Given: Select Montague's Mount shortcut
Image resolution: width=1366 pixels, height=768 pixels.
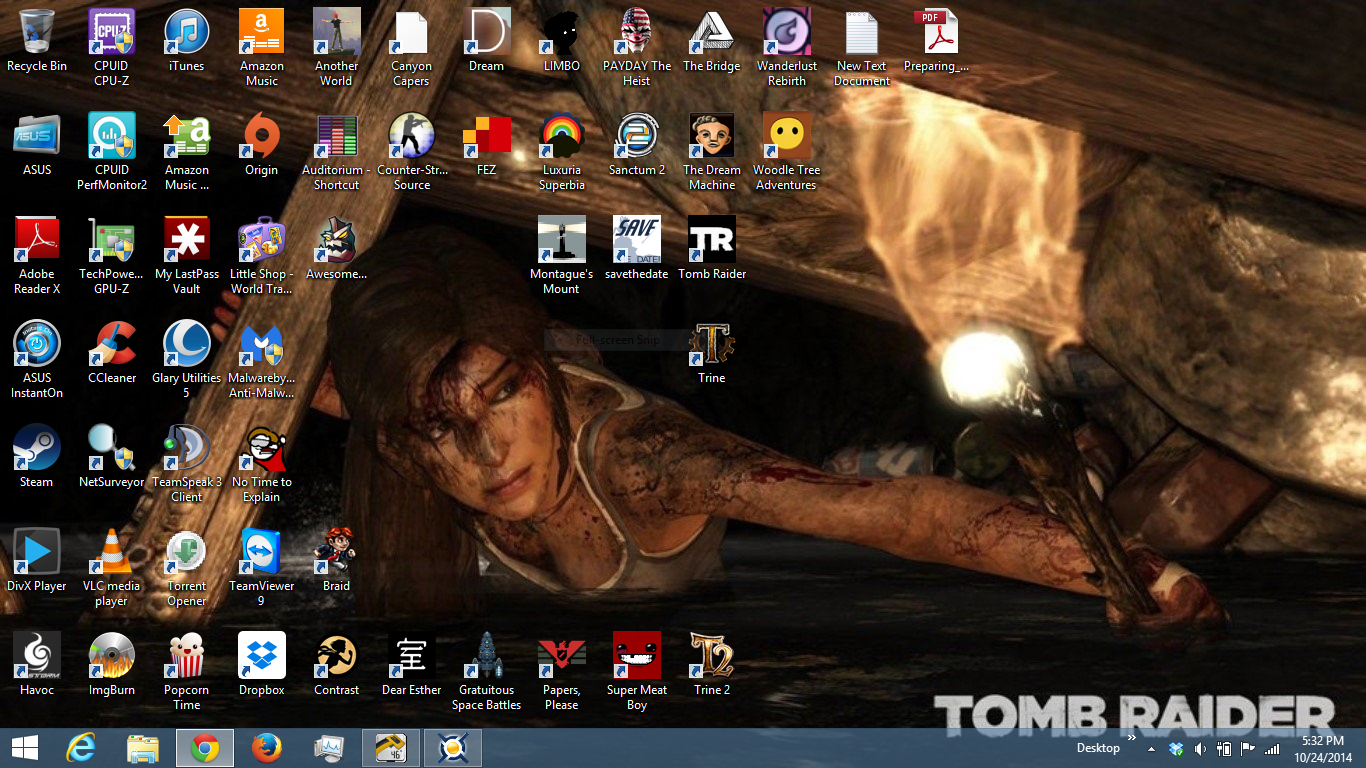Looking at the screenshot, I should pos(562,240).
